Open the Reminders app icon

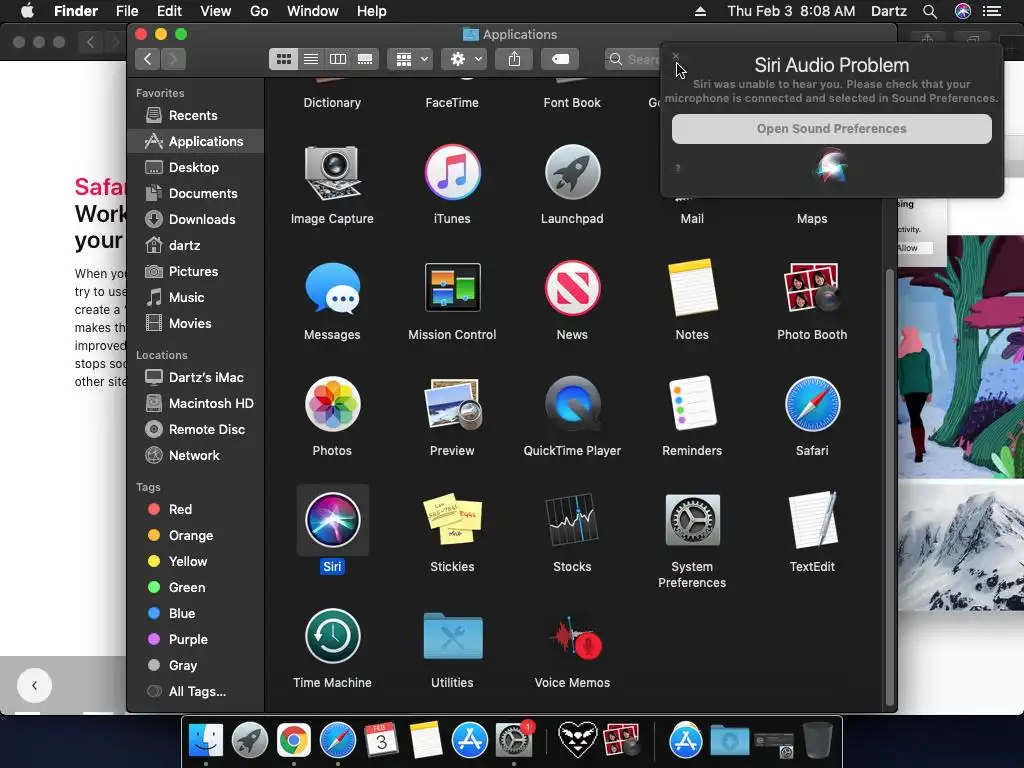[692, 404]
